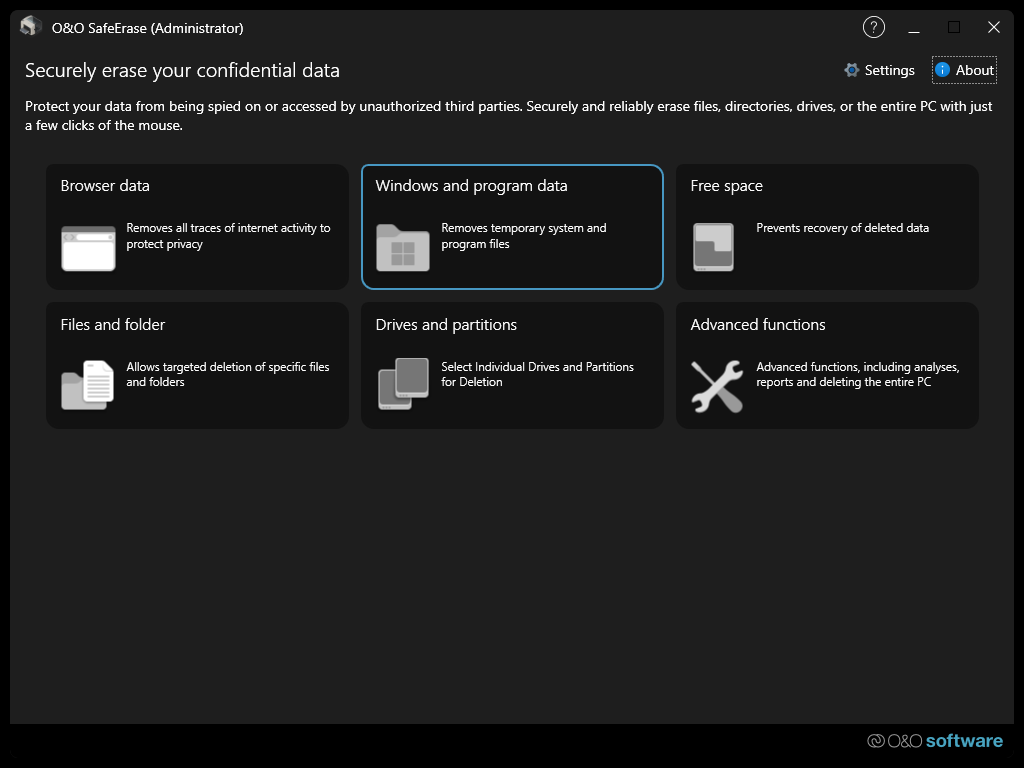Image resolution: width=1024 pixels, height=768 pixels.
Task: Close the SafeErase window
Action: click(993, 27)
